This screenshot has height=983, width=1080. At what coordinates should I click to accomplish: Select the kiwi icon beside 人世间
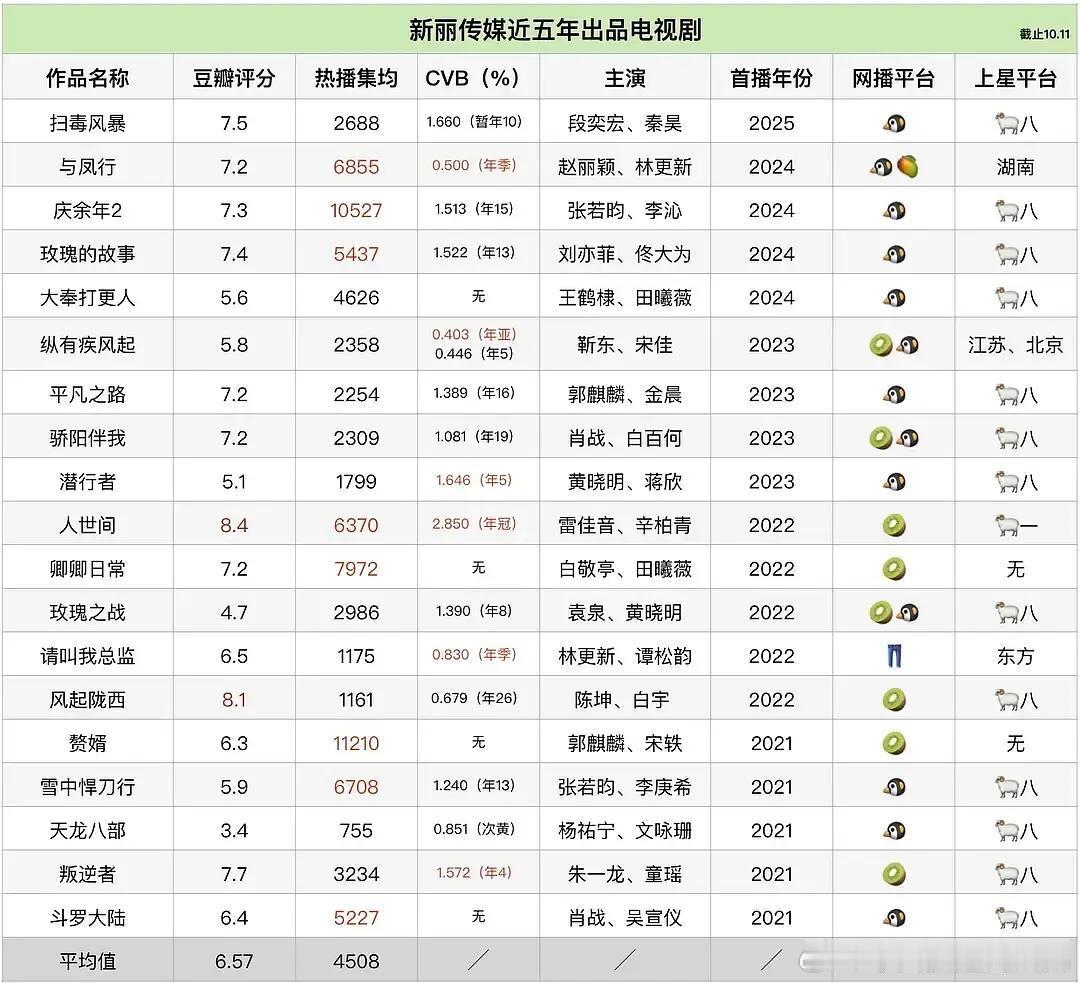[892, 524]
